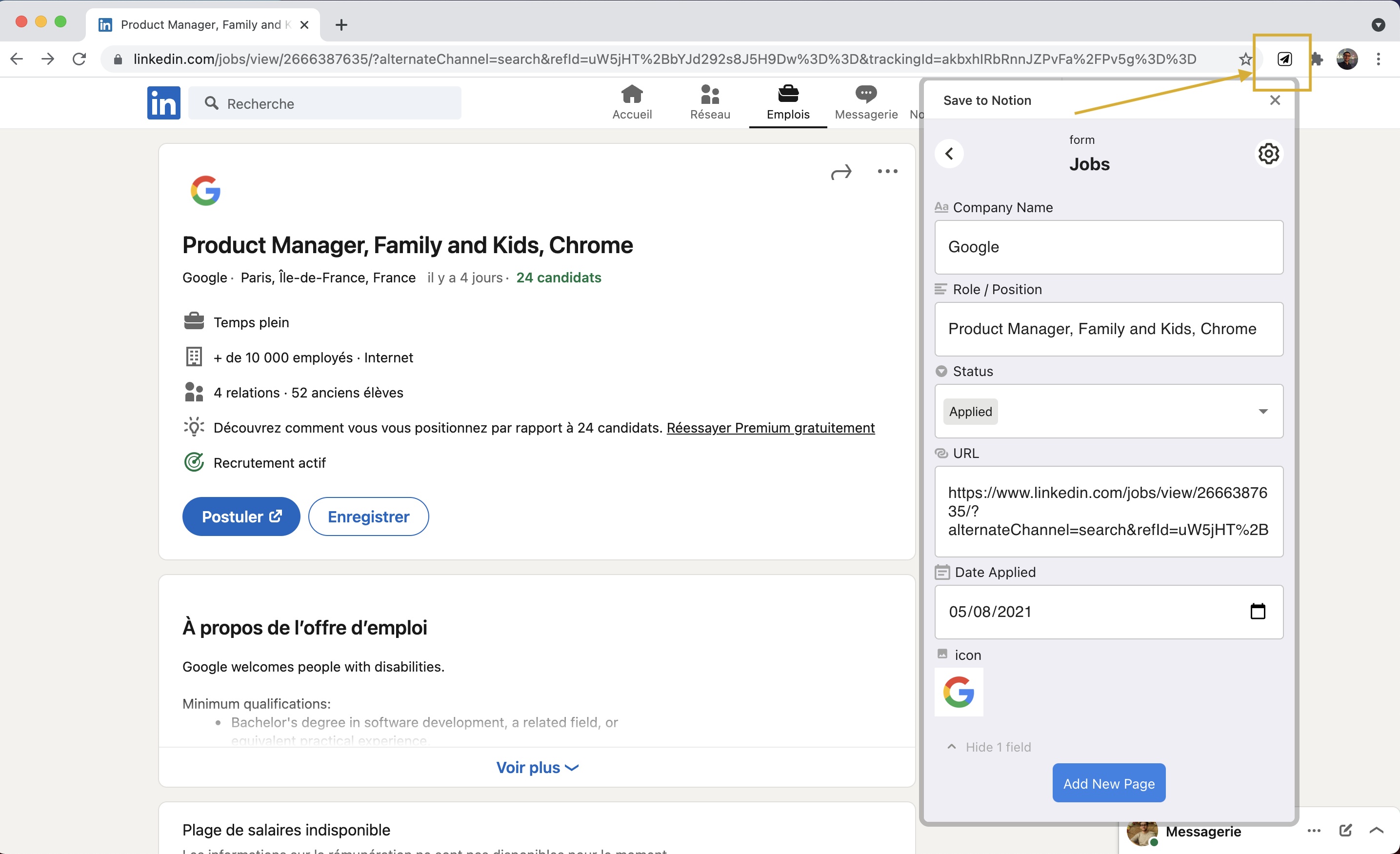Viewport: 1400px width, 854px height.
Task: Click the Google icon thumbnail in form
Action: (x=959, y=692)
